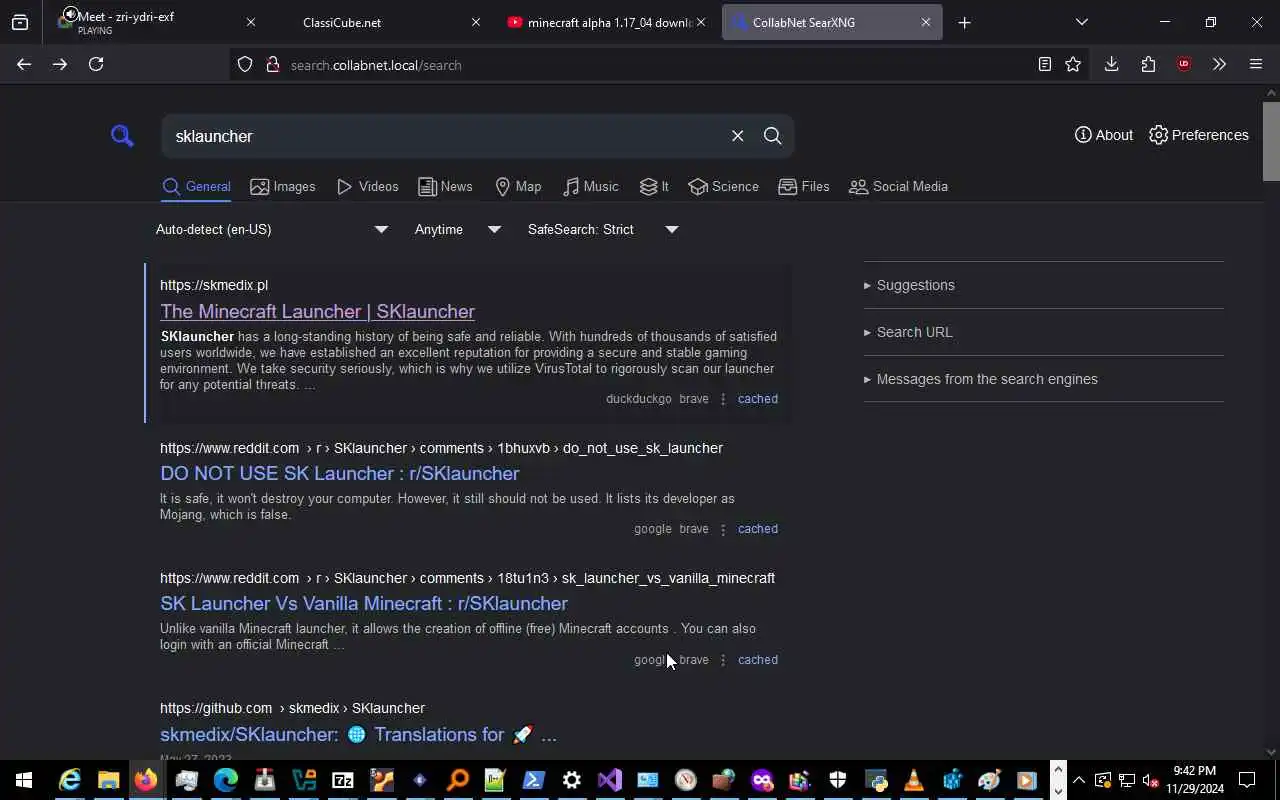Click the muted volume tray icon

coord(1150,780)
